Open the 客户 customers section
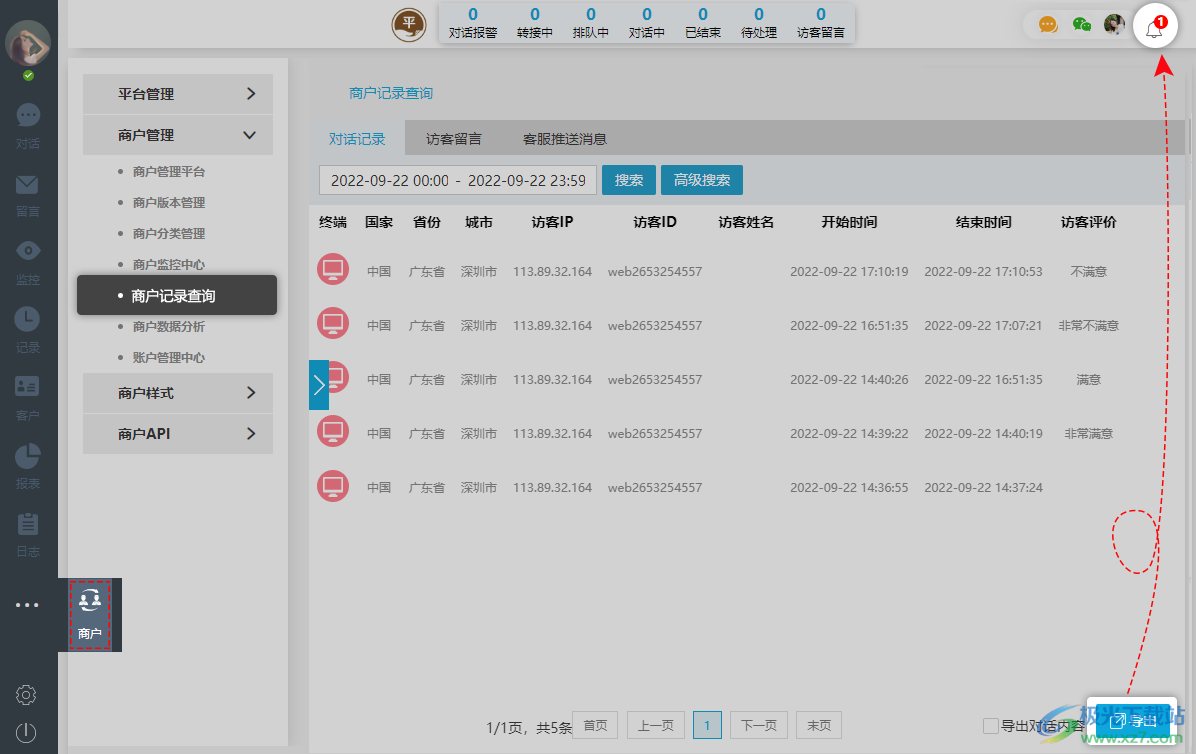The image size is (1196, 754). (x=27, y=395)
